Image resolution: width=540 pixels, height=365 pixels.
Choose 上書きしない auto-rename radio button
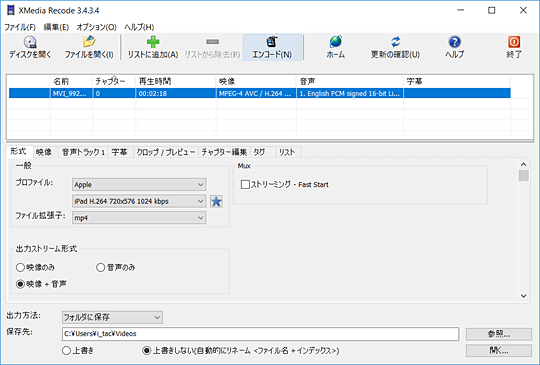pyautogui.click(x=147, y=351)
